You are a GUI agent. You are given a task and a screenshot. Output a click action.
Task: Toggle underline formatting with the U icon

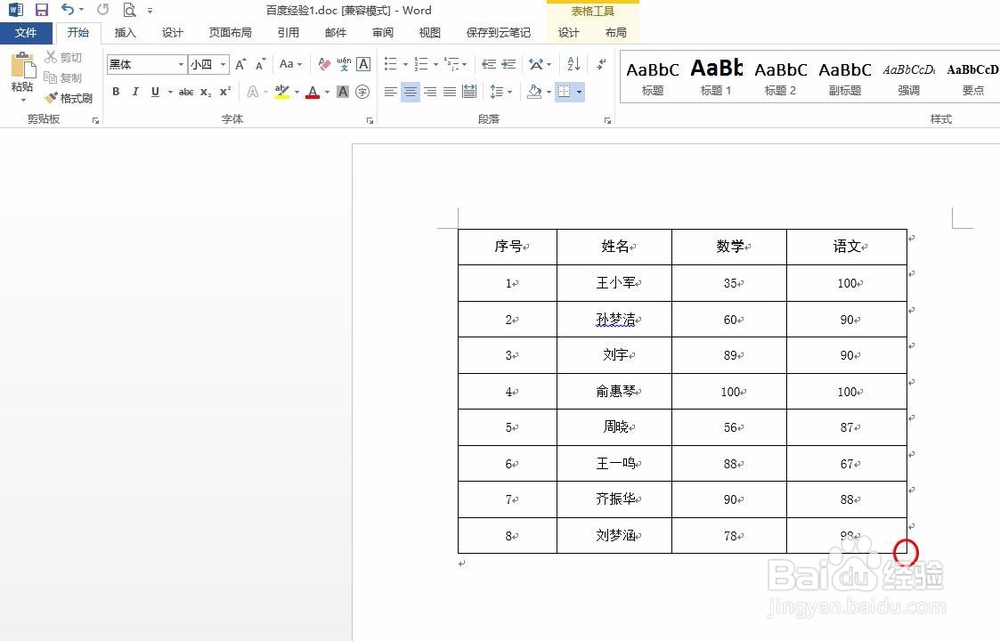tap(154, 91)
